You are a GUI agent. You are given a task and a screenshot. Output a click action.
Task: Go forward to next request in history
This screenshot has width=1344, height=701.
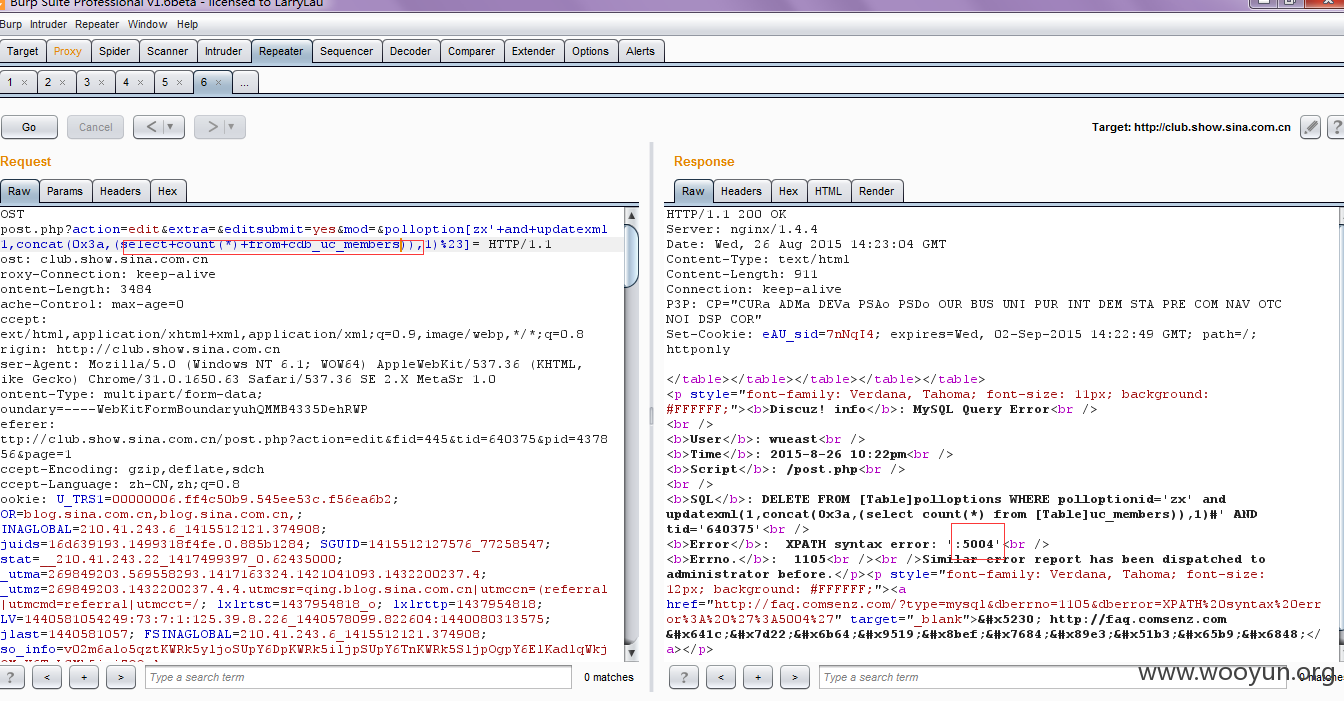click(x=211, y=127)
